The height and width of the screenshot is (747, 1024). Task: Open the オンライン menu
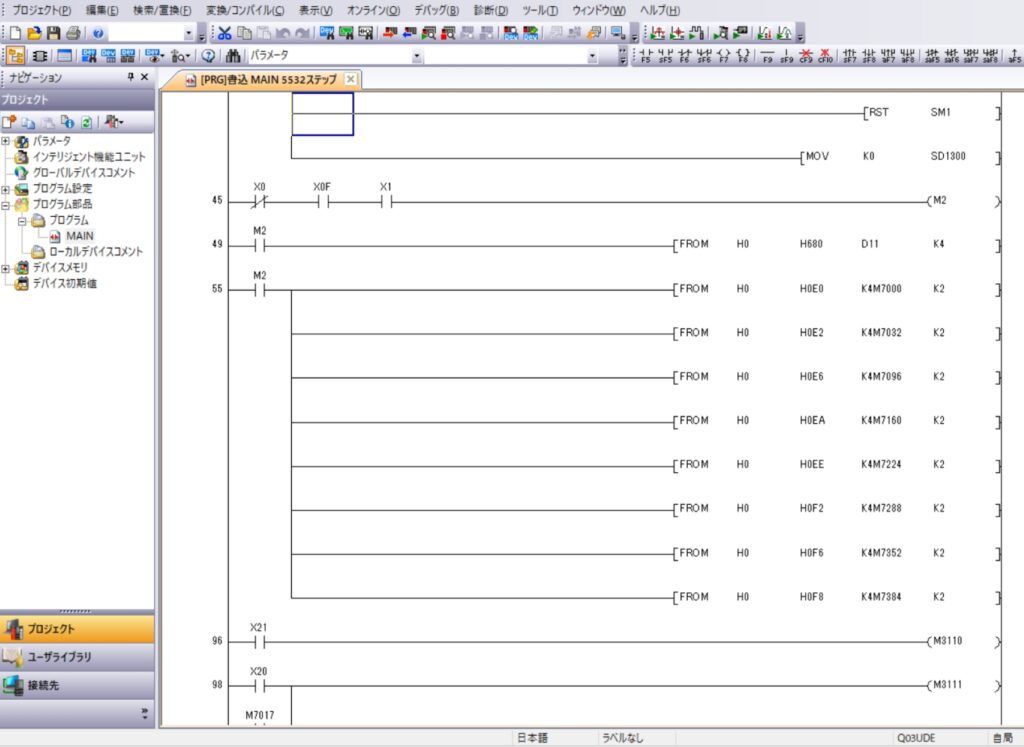pyautogui.click(x=373, y=10)
